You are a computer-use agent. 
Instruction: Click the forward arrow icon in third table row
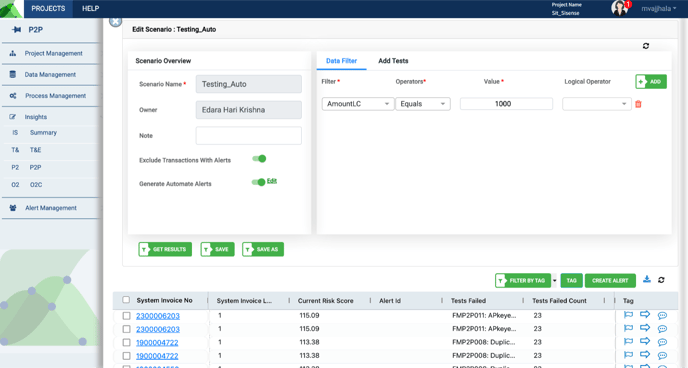click(645, 341)
